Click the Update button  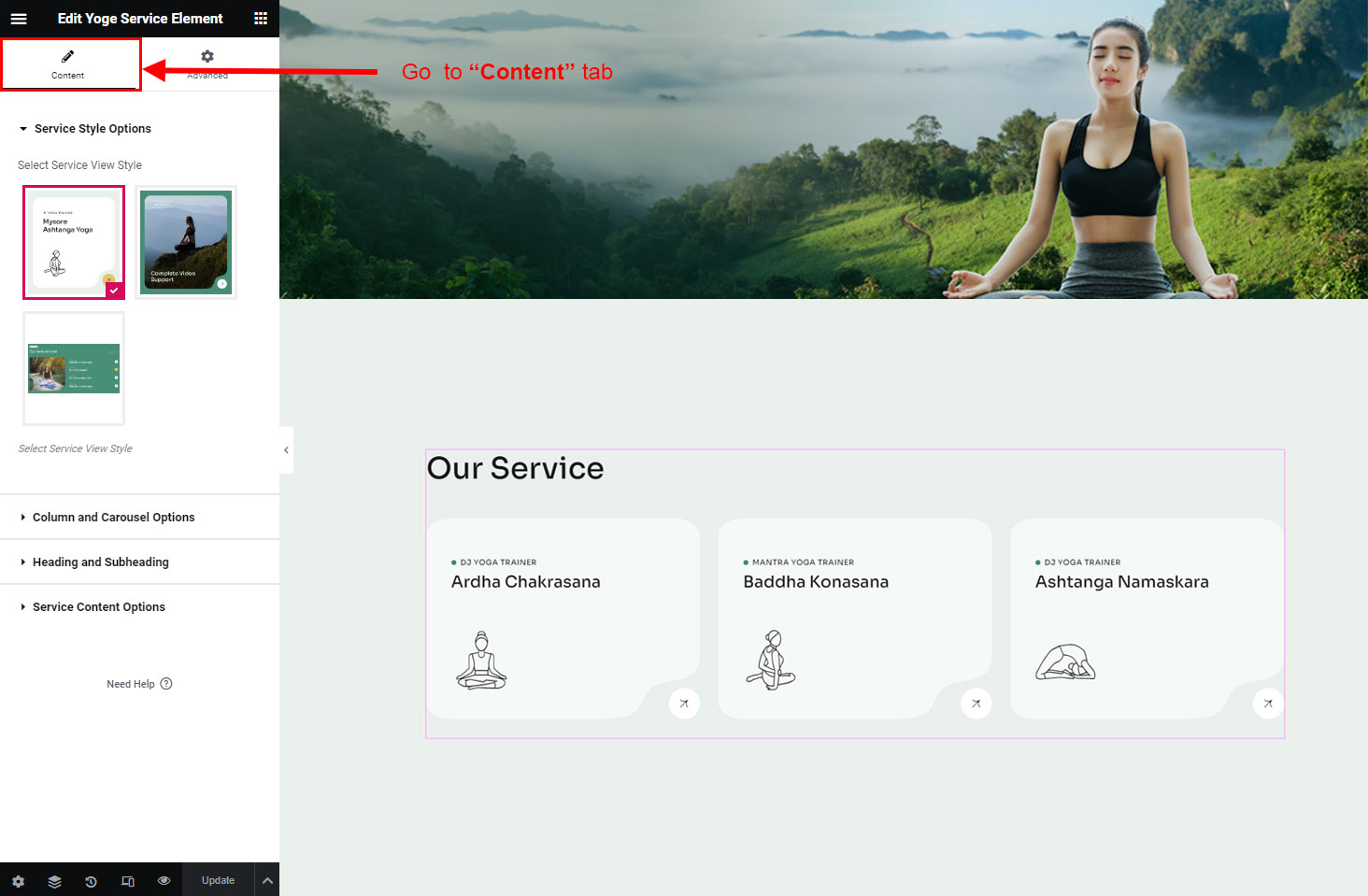coord(218,881)
